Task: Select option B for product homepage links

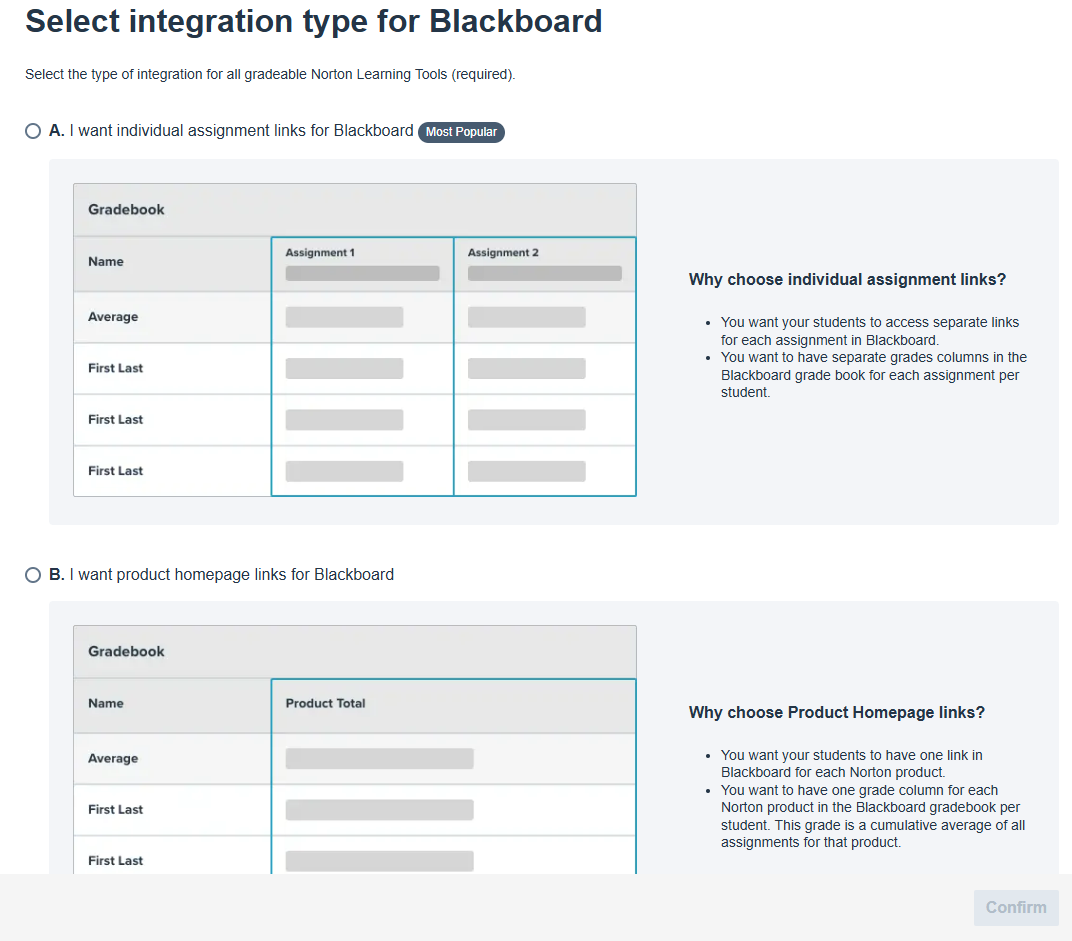Action: [33, 575]
